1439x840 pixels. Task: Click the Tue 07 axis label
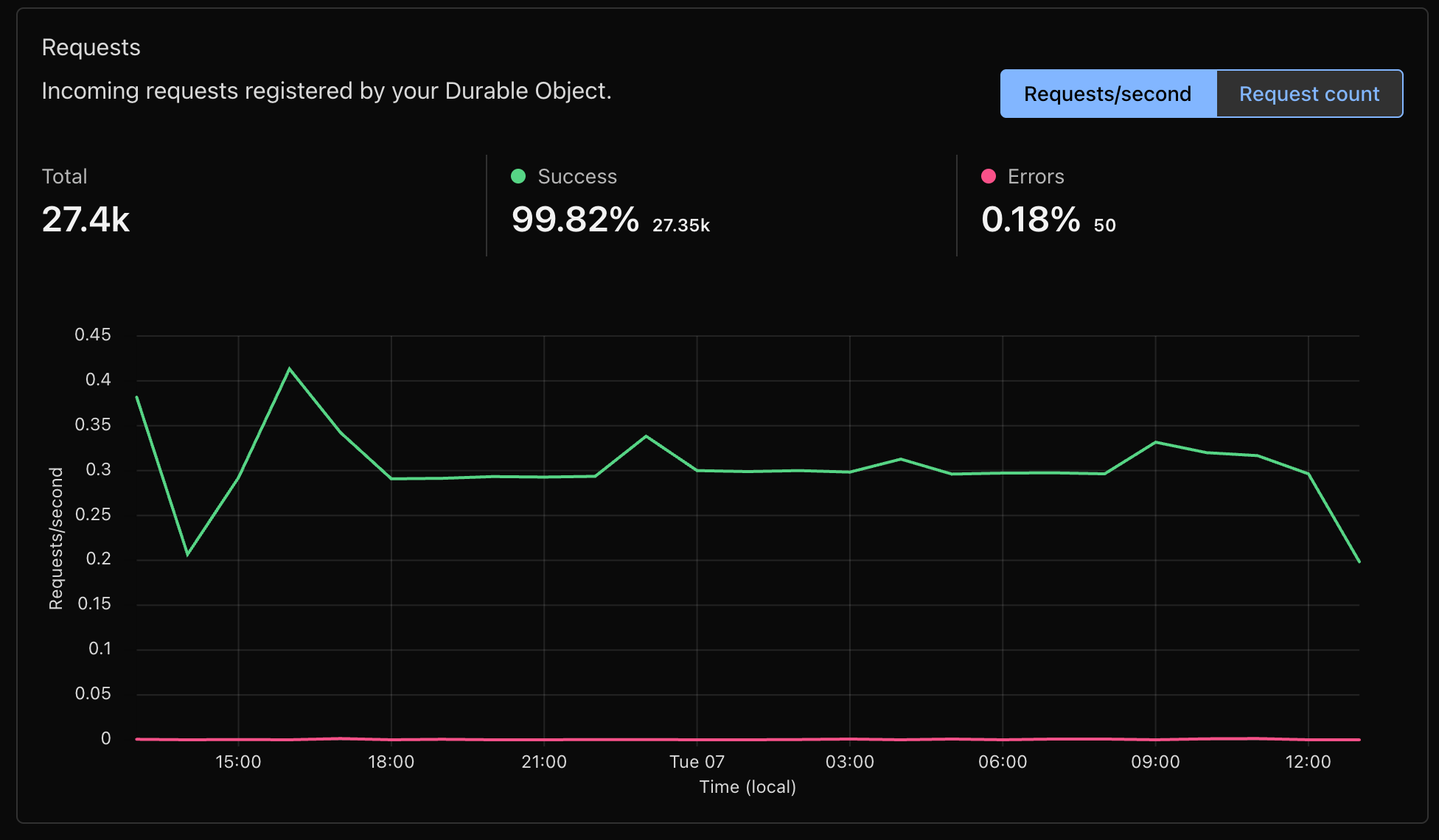click(697, 762)
